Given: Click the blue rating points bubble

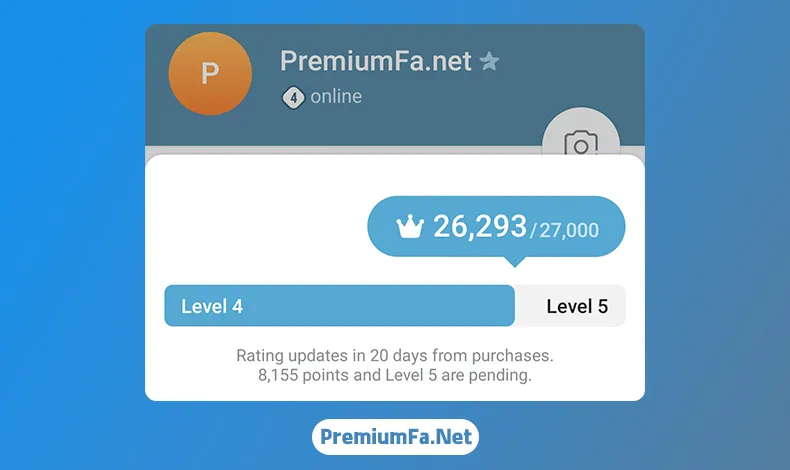Looking at the screenshot, I should click(496, 226).
